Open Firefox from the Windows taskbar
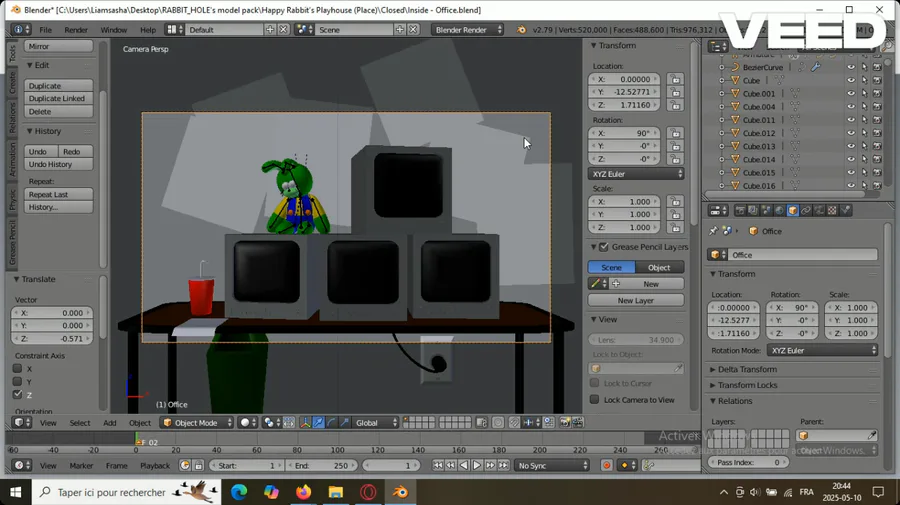This screenshot has height=505, width=900. click(304, 492)
